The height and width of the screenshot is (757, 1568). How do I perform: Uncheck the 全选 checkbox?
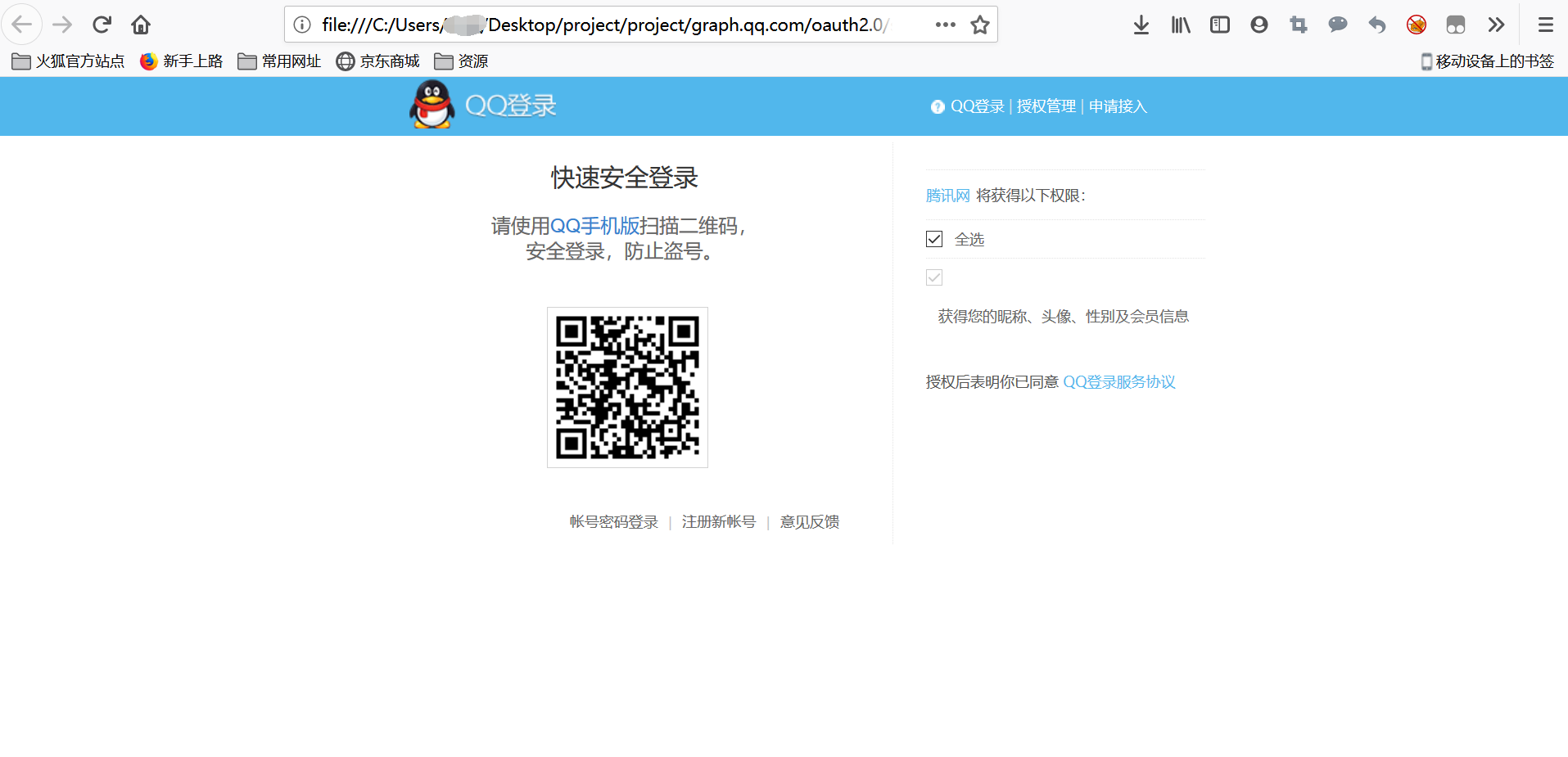pyautogui.click(x=933, y=238)
